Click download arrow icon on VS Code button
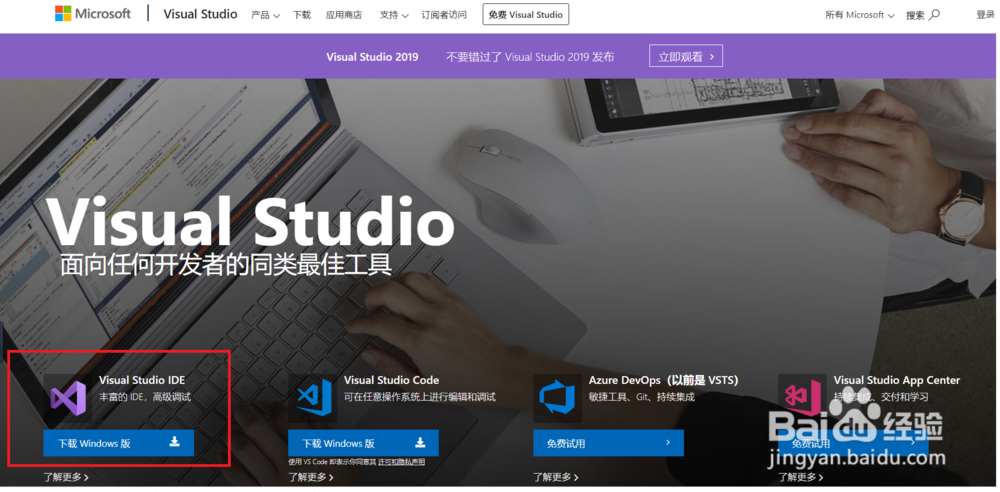 tap(420, 442)
